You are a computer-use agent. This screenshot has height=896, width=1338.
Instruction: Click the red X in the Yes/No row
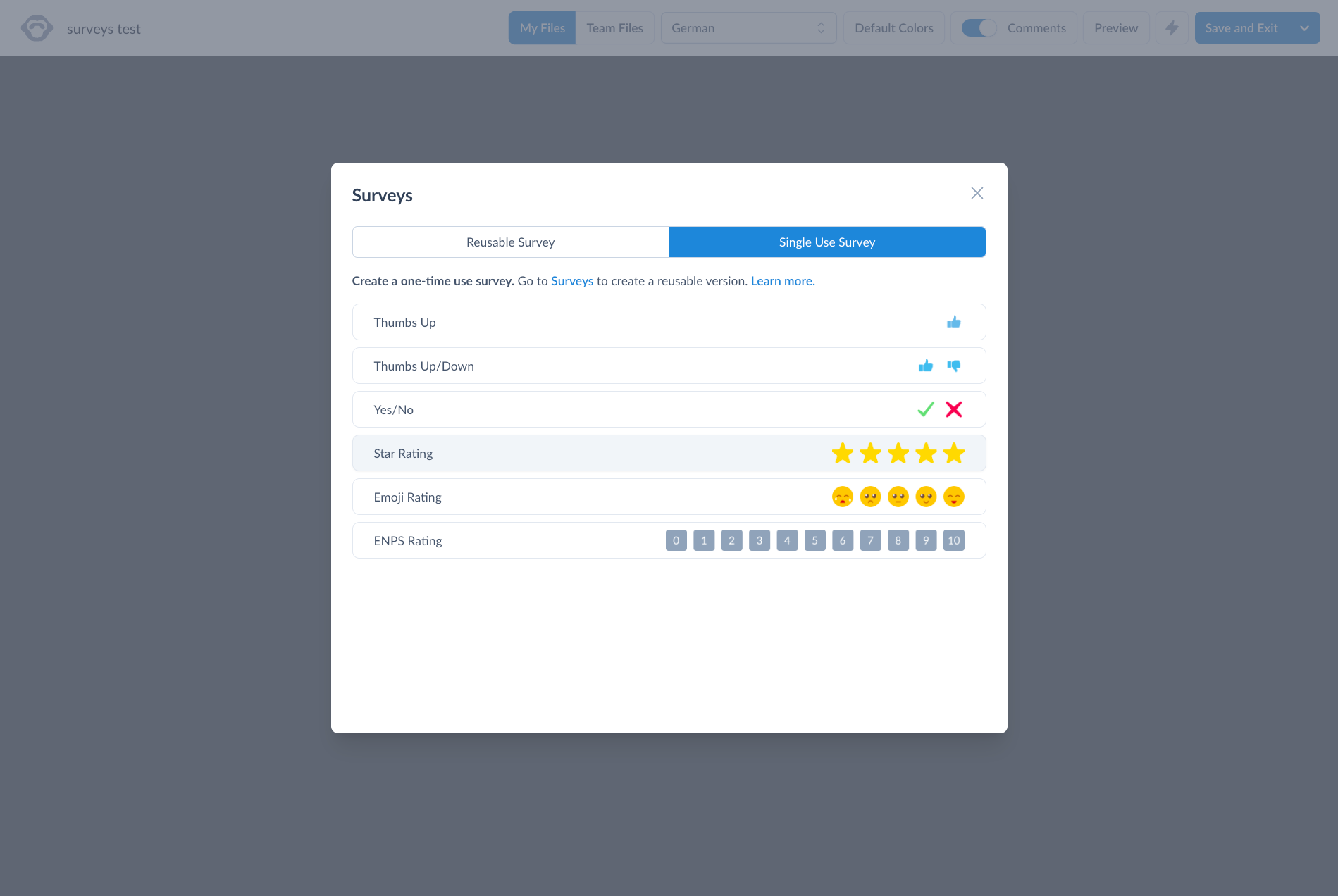coord(954,409)
